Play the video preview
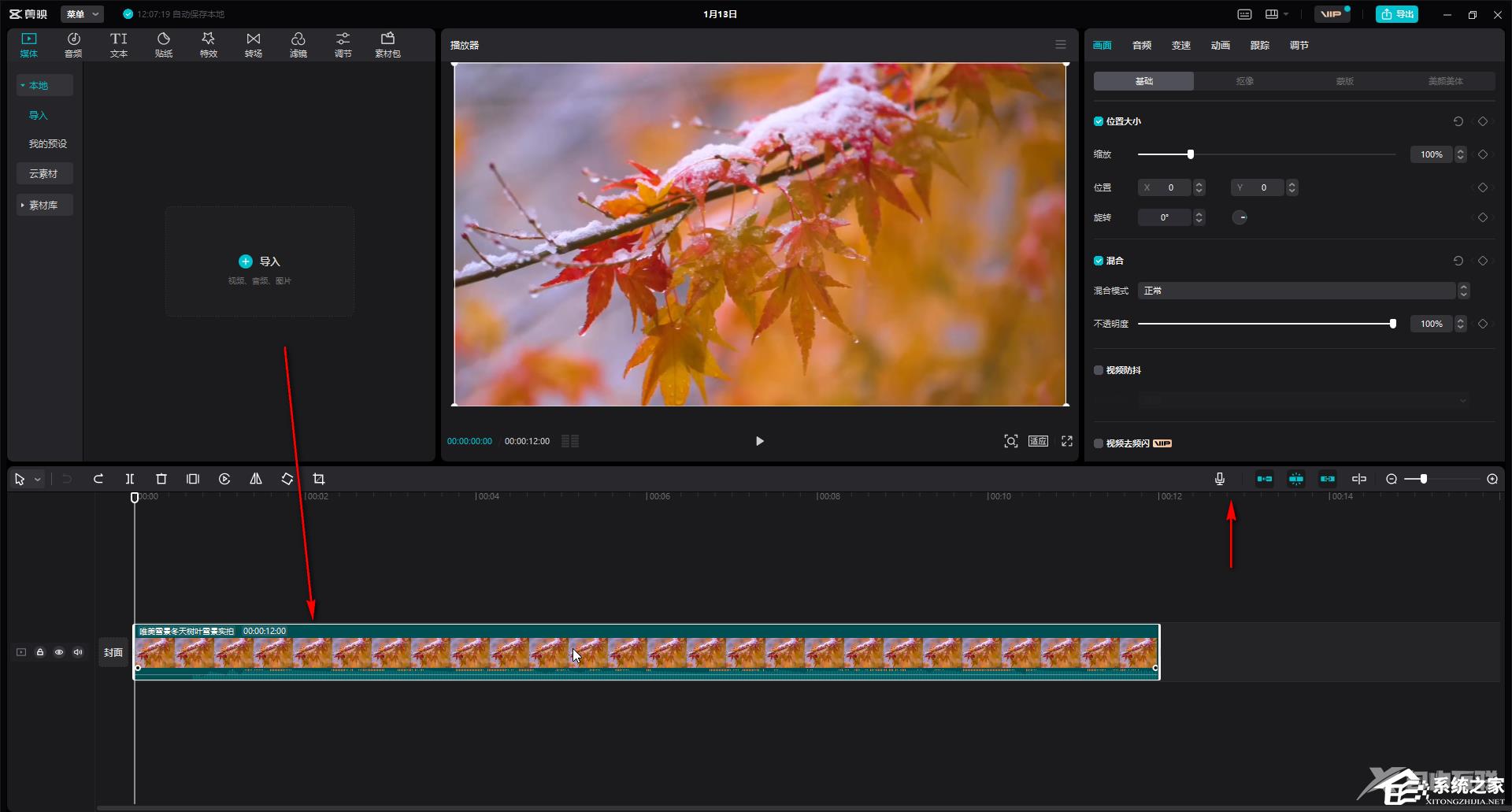The width and height of the screenshot is (1512, 812). (x=759, y=441)
